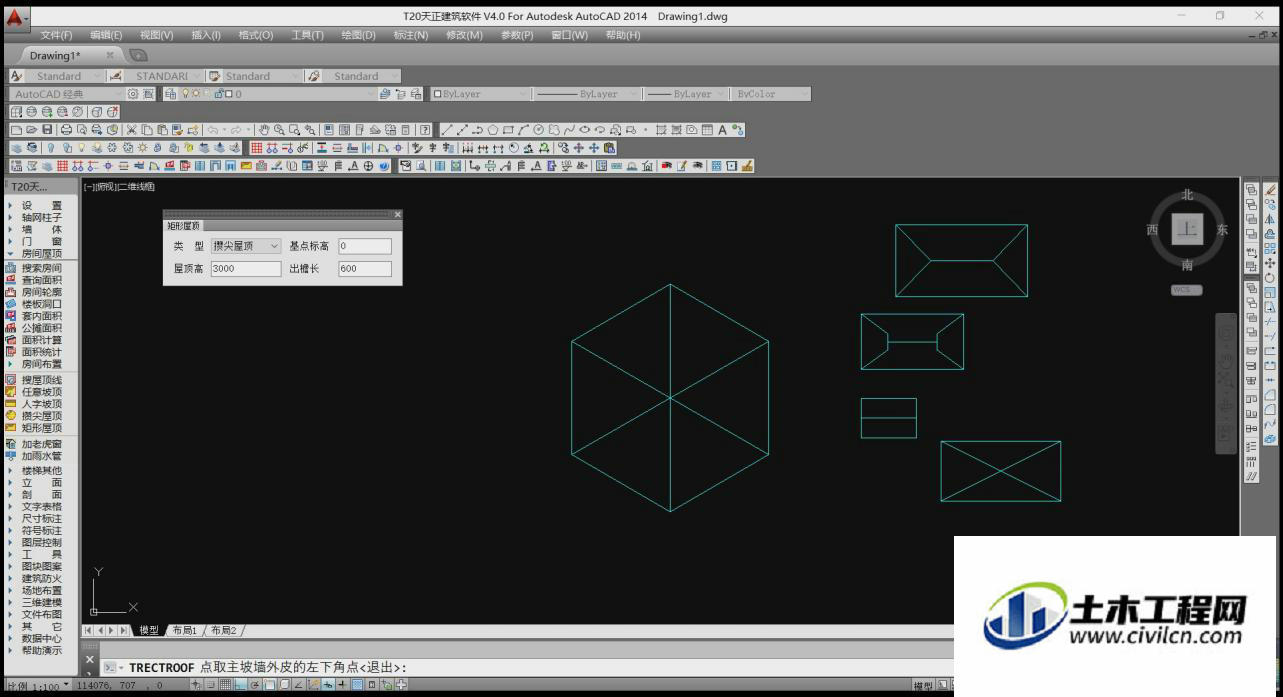Click the Pan hand tool icon
Viewport: 1283px width, 697px height.
pos(264,130)
